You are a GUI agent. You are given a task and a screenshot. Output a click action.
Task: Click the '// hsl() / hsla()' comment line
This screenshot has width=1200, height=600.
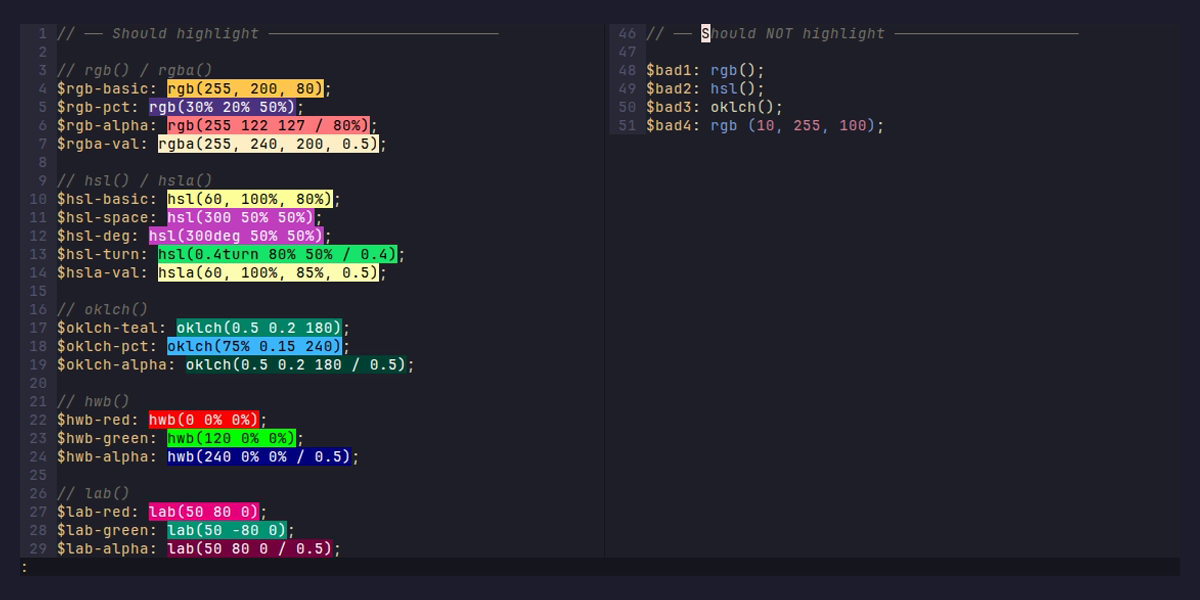[135, 180]
